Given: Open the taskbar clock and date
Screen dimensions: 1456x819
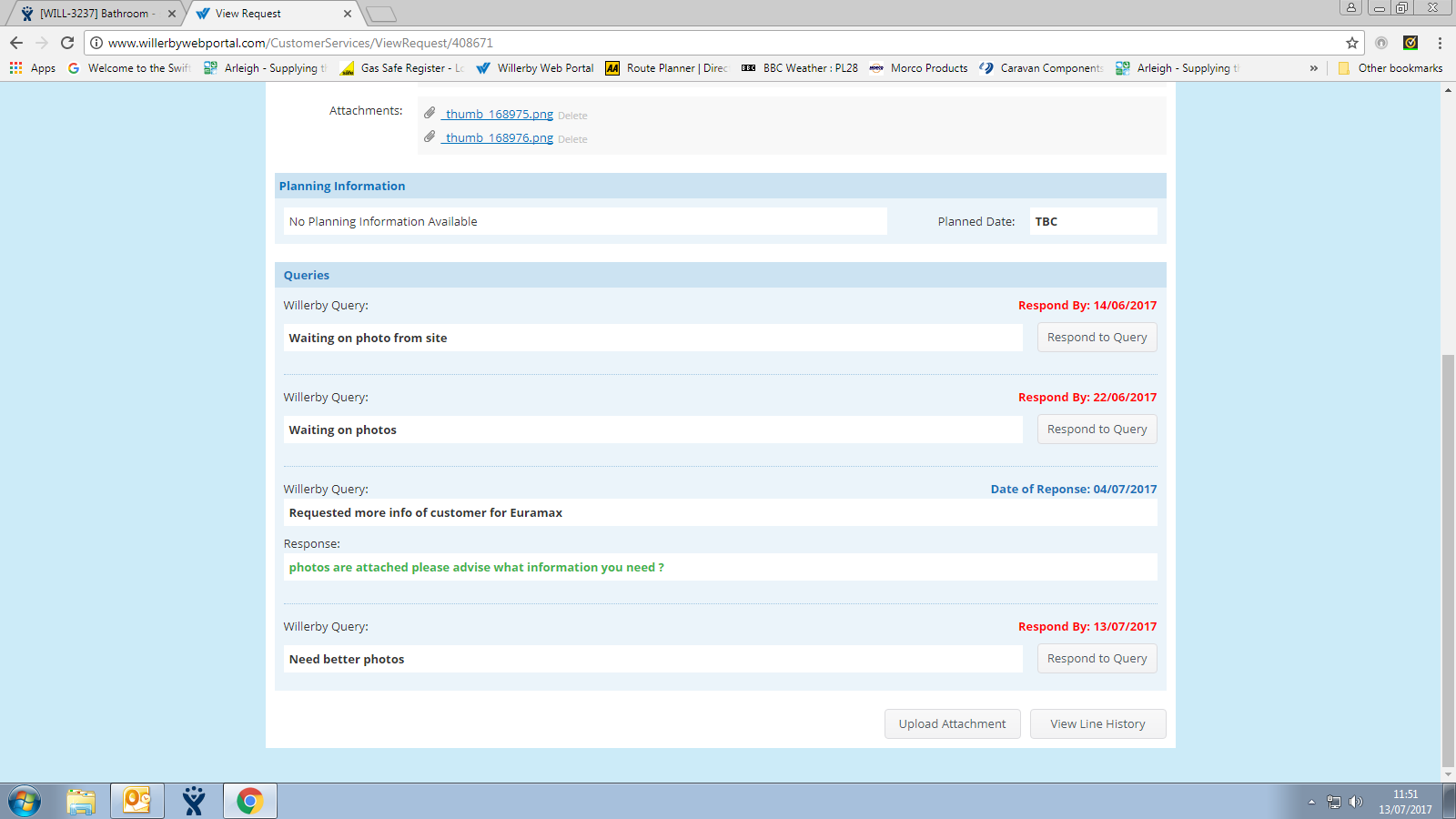Looking at the screenshot, I should 1405,802.
